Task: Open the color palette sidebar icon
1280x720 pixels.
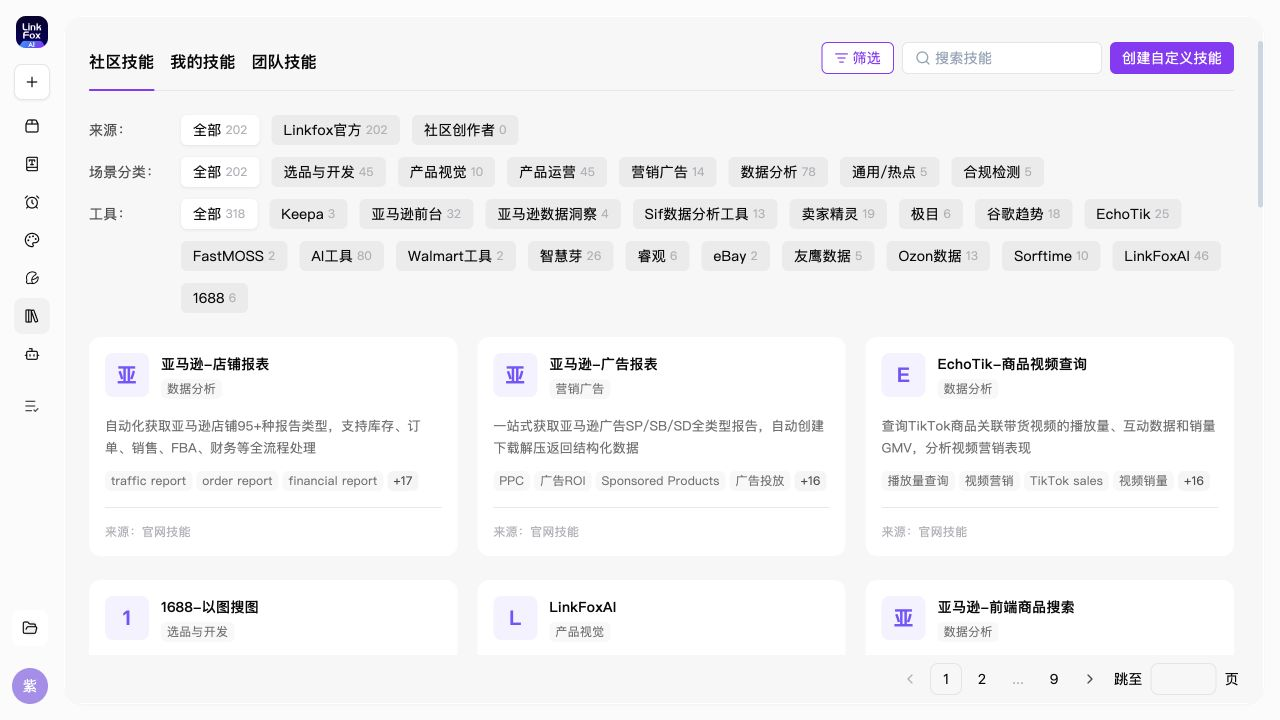Action: pyautogui.click(x=32, y=240)
